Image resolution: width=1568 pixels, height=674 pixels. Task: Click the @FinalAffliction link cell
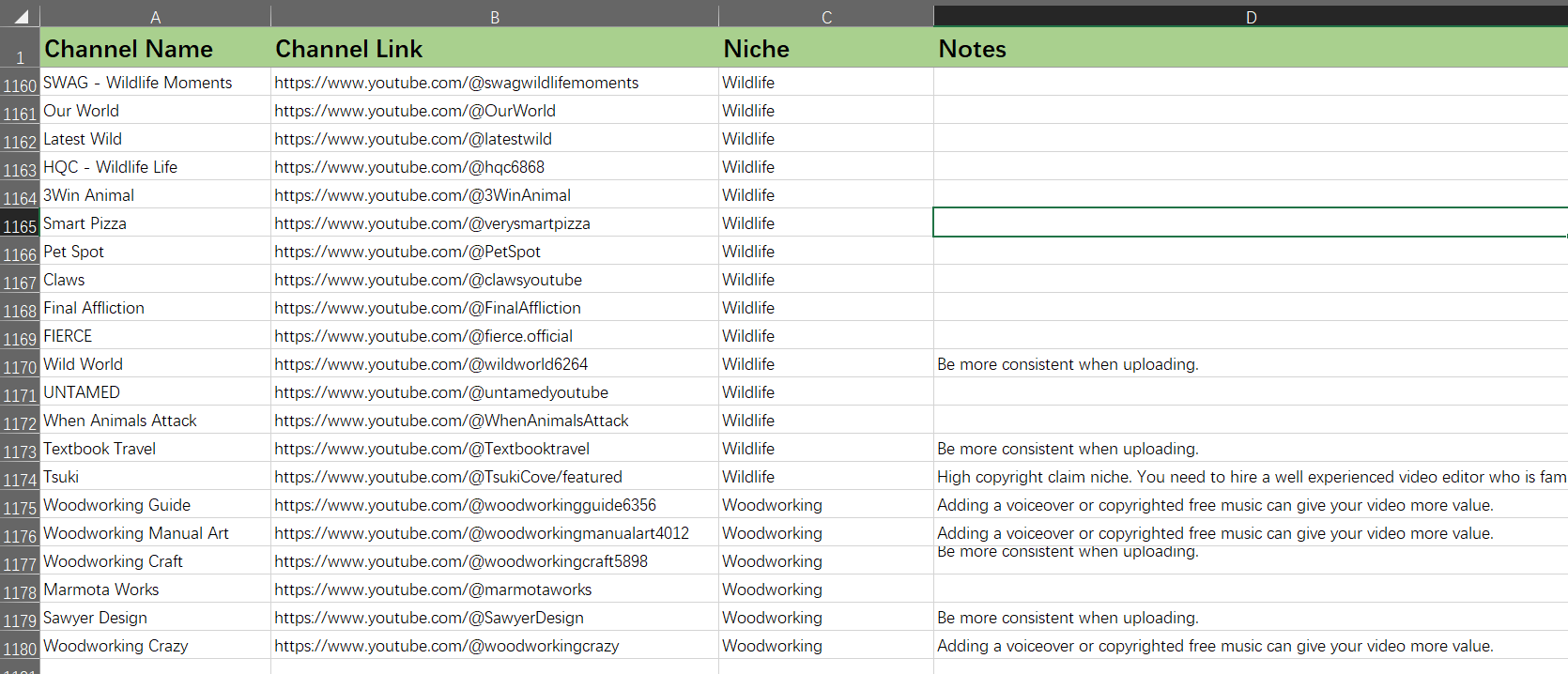coord(495,307)
